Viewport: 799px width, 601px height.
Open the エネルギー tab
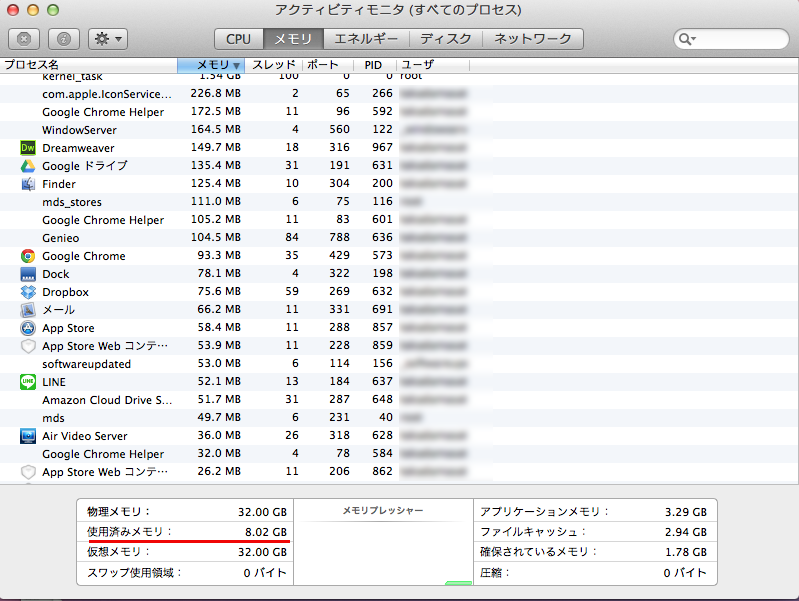coord(366,39)
